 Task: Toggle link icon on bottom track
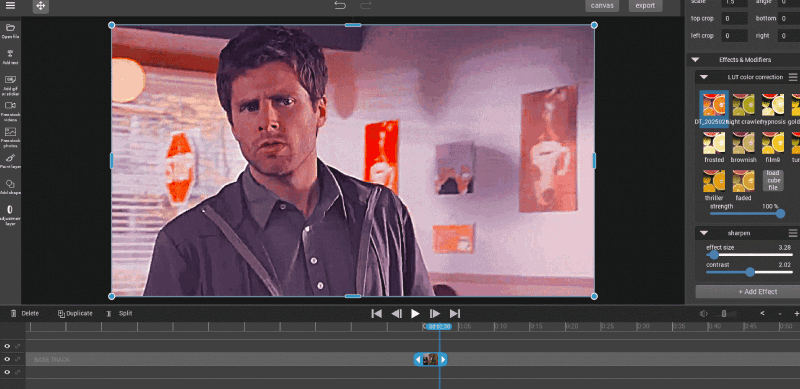coord(17,372)
